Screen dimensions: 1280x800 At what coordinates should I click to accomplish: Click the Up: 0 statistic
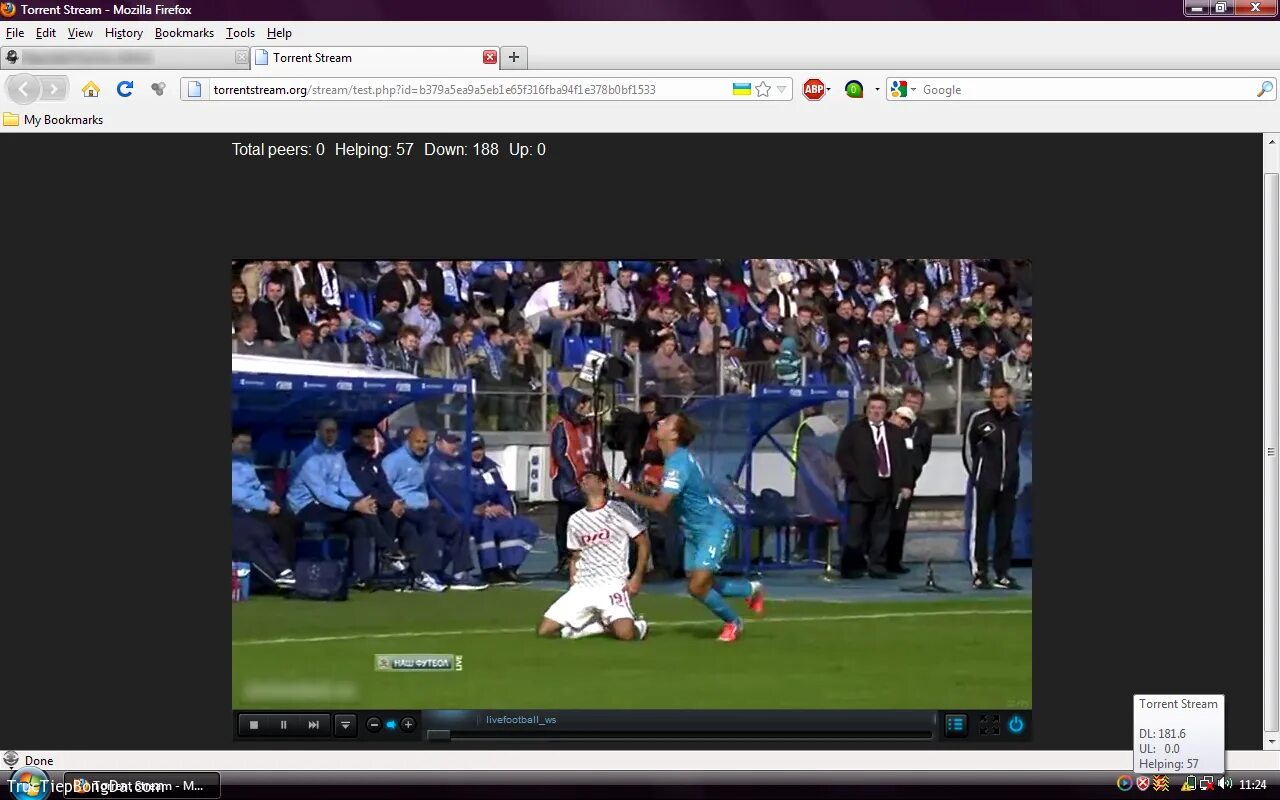tap(527, 150)
